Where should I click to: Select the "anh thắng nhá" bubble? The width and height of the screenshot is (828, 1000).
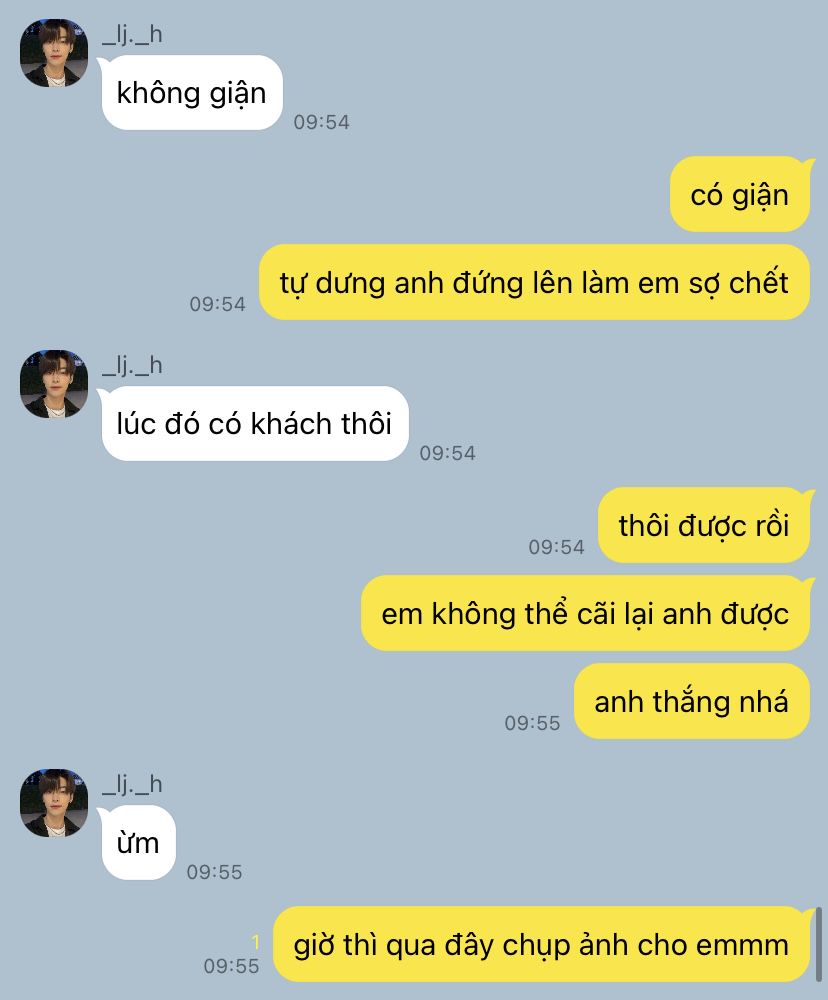point(692,702)
